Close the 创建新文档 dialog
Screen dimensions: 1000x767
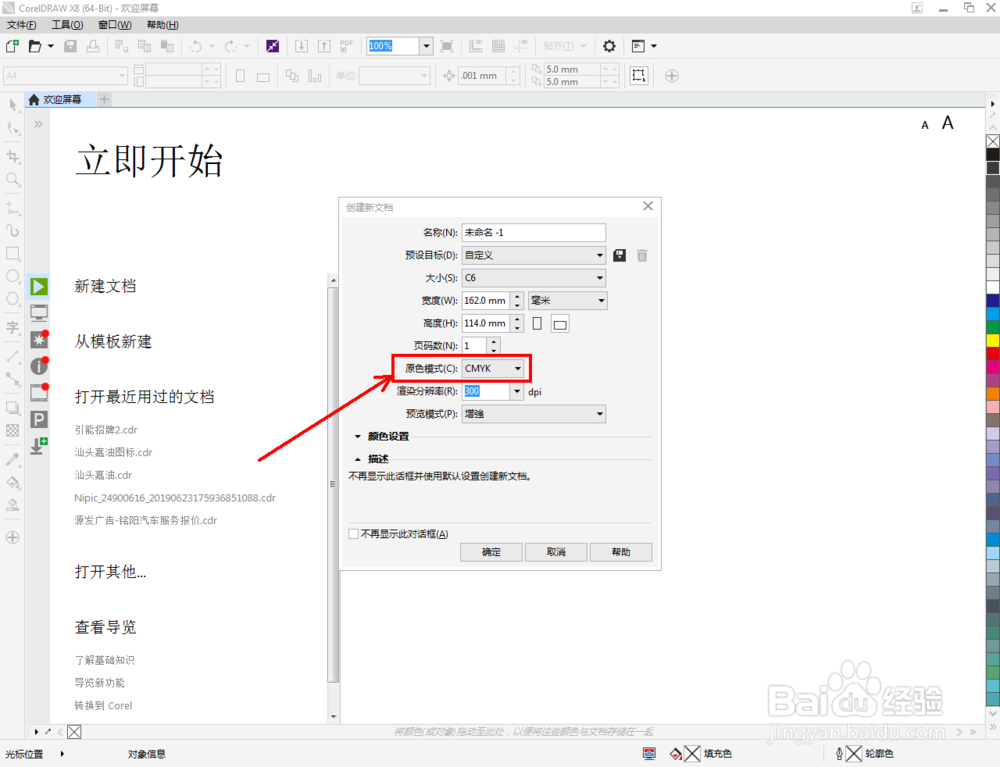[x=648, y=206]
